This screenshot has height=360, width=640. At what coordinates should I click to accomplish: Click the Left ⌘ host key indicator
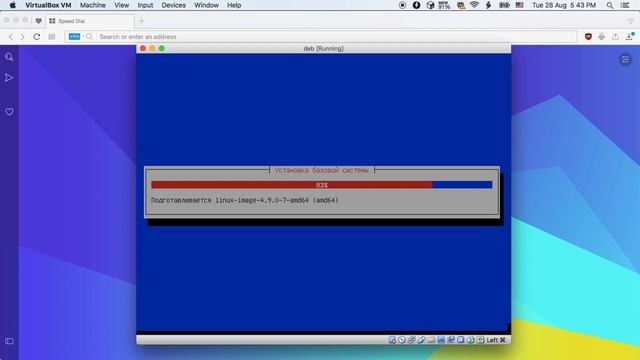click(496, 340)
